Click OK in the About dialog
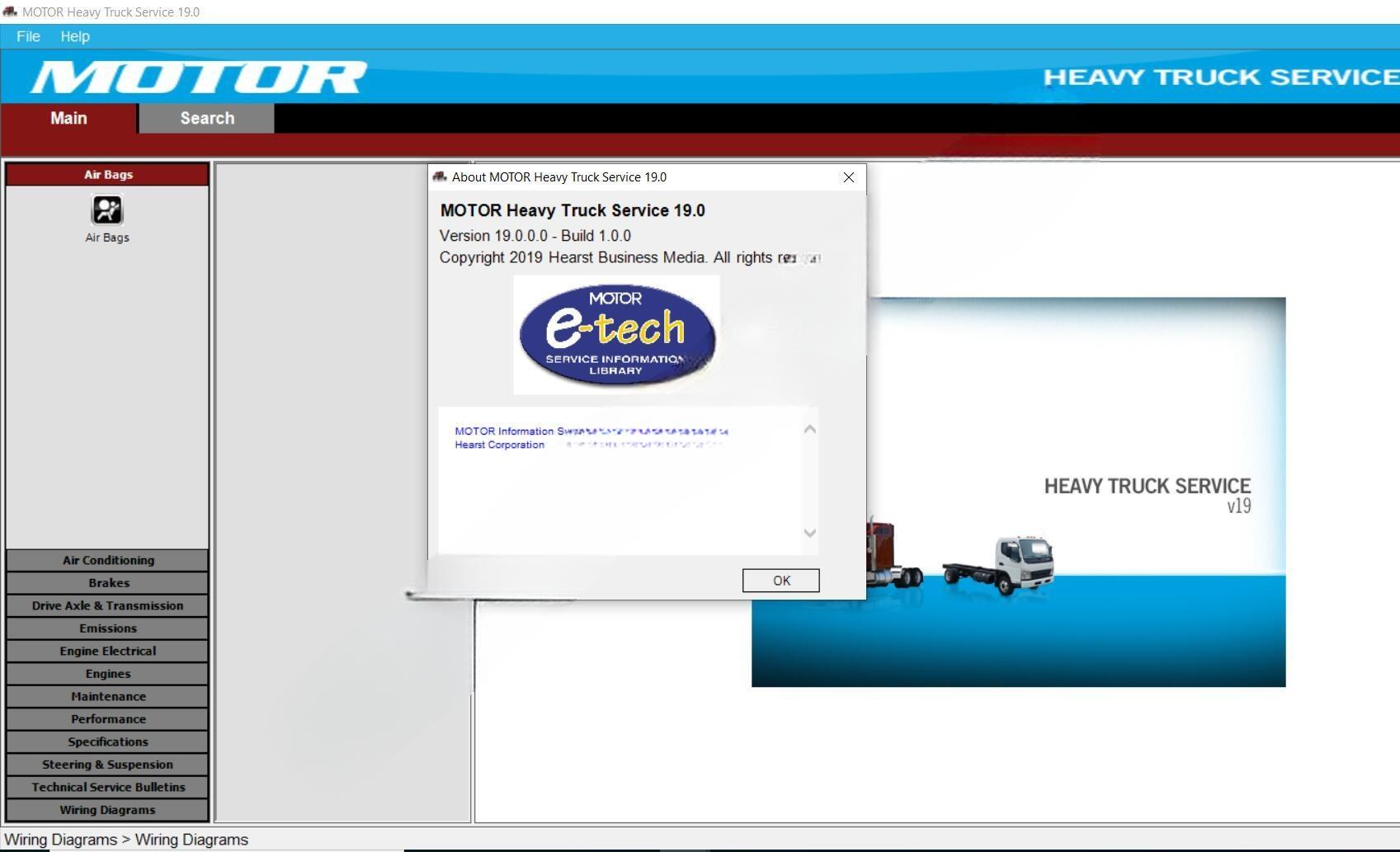The image size is (1400, 852). (x=780, y=581)
